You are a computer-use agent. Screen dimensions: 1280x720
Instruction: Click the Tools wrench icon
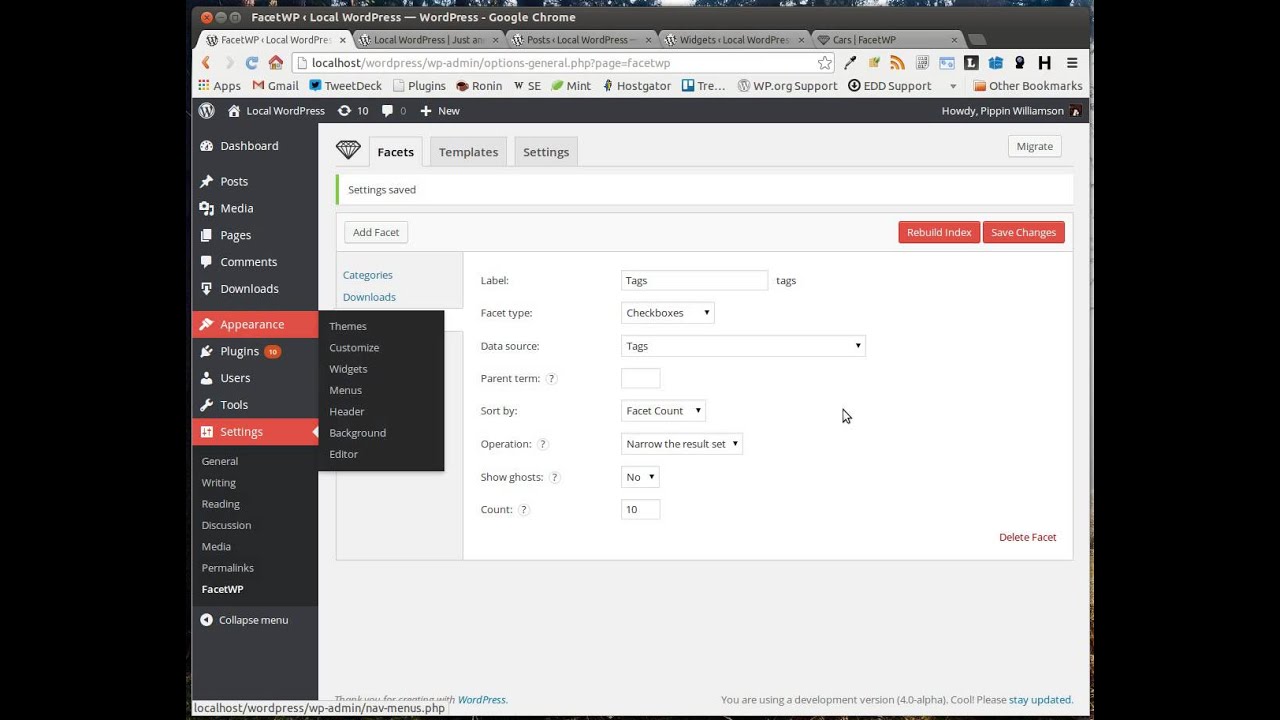click(206, 405)
